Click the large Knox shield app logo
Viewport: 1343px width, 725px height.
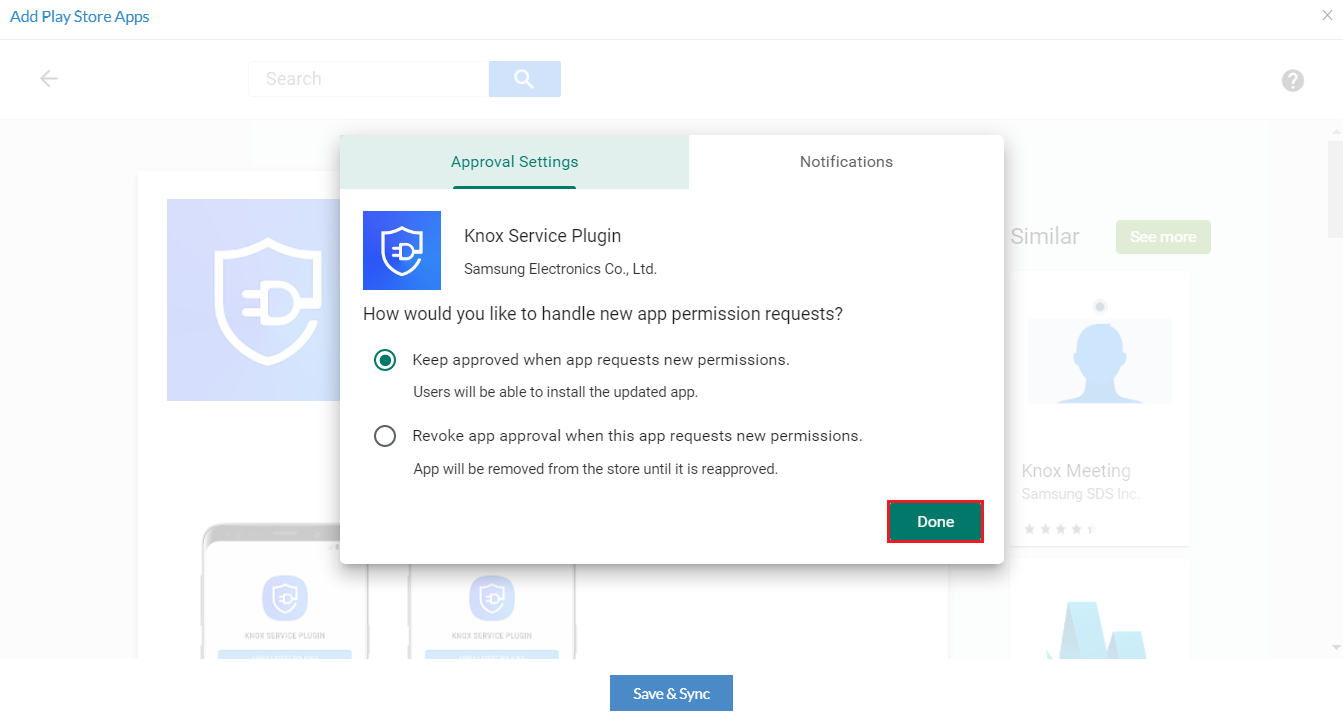[x=253, y=300]
